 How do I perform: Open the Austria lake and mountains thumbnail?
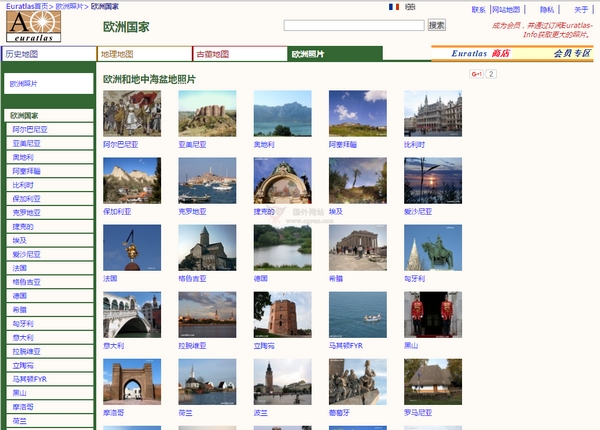point(282,113)
